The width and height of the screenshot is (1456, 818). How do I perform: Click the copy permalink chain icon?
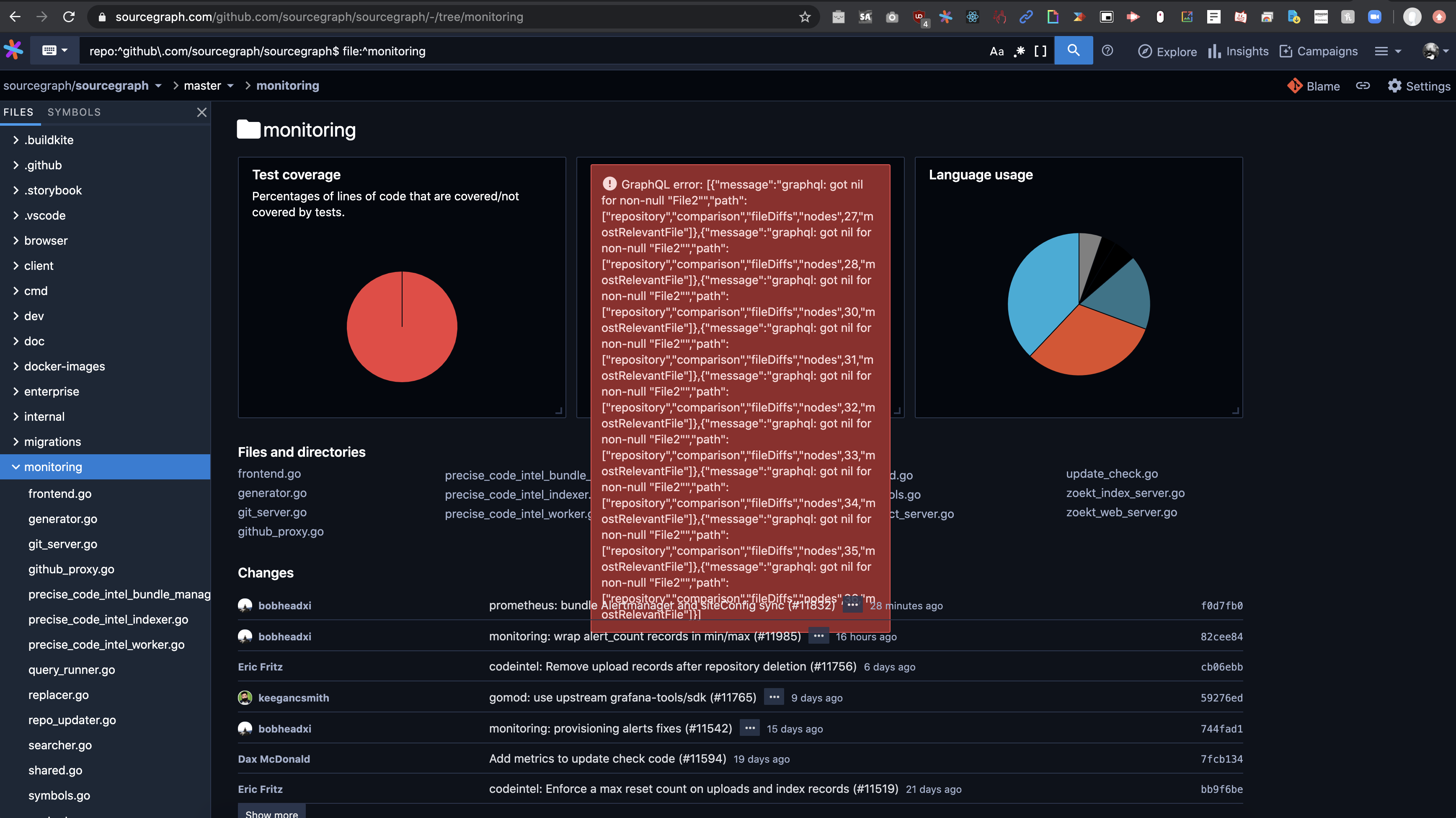[x=1363, y=86]
